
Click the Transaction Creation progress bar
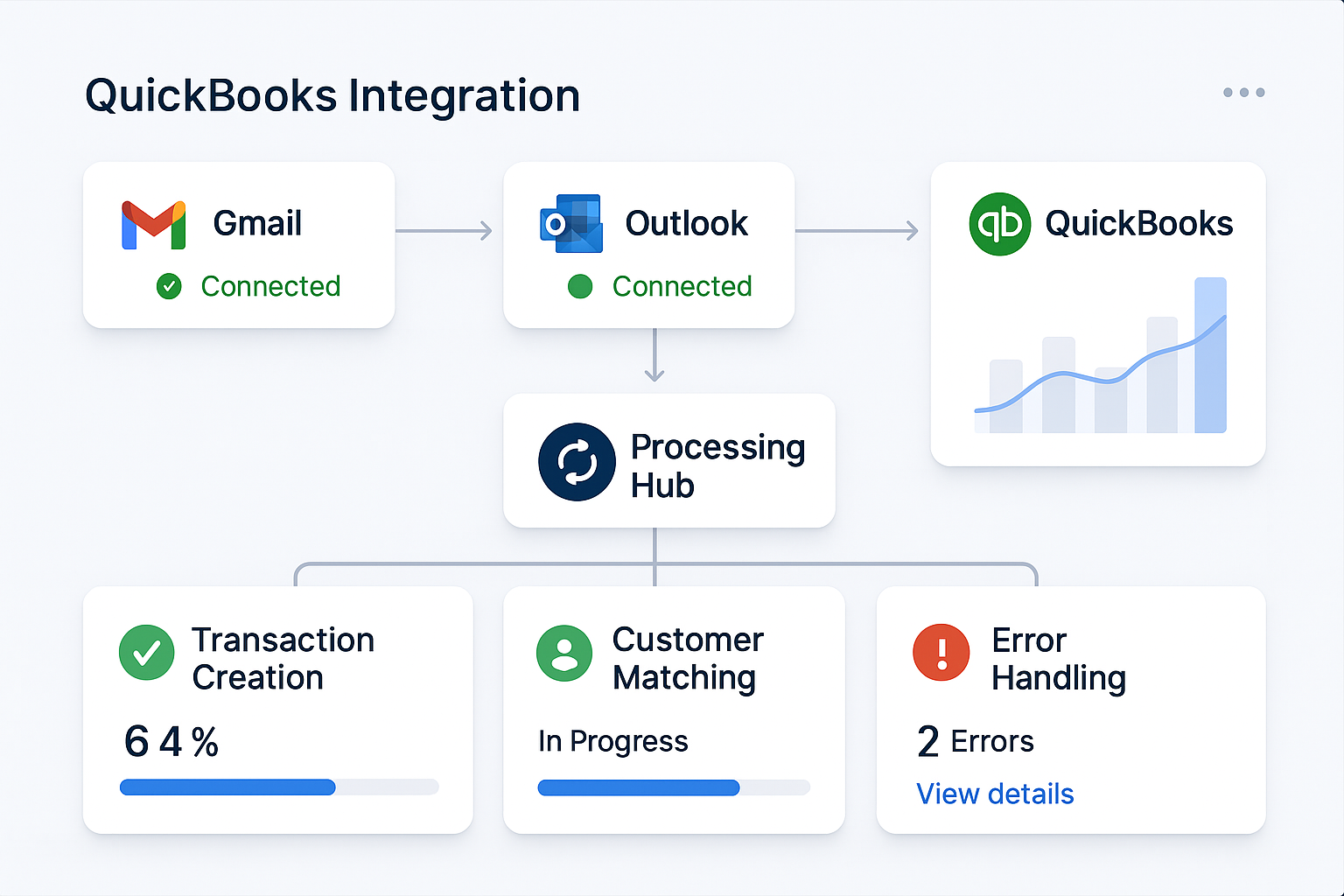tap(278, 787)
